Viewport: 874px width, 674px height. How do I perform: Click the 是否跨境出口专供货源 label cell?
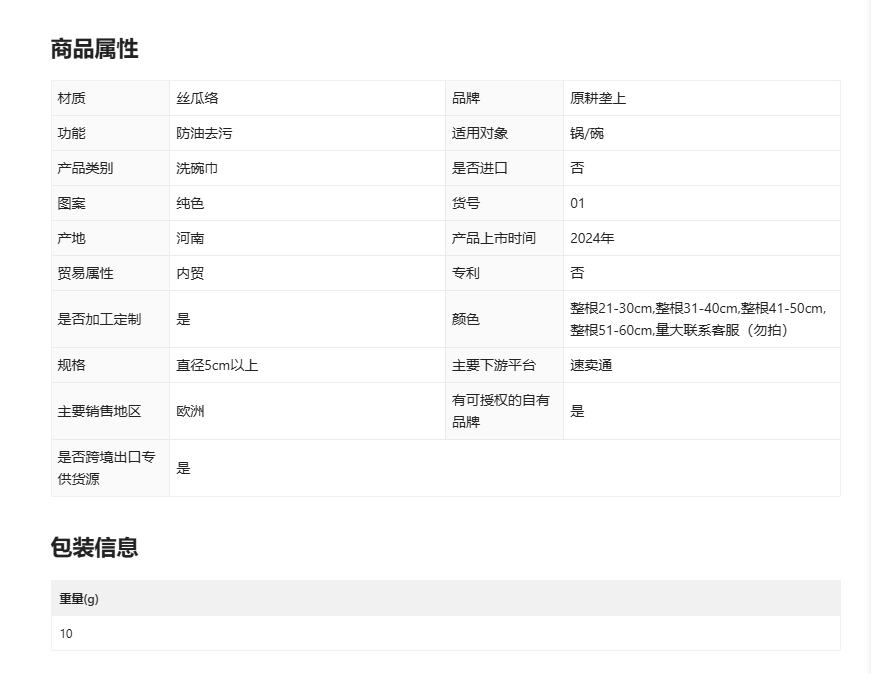click(107, 468)
